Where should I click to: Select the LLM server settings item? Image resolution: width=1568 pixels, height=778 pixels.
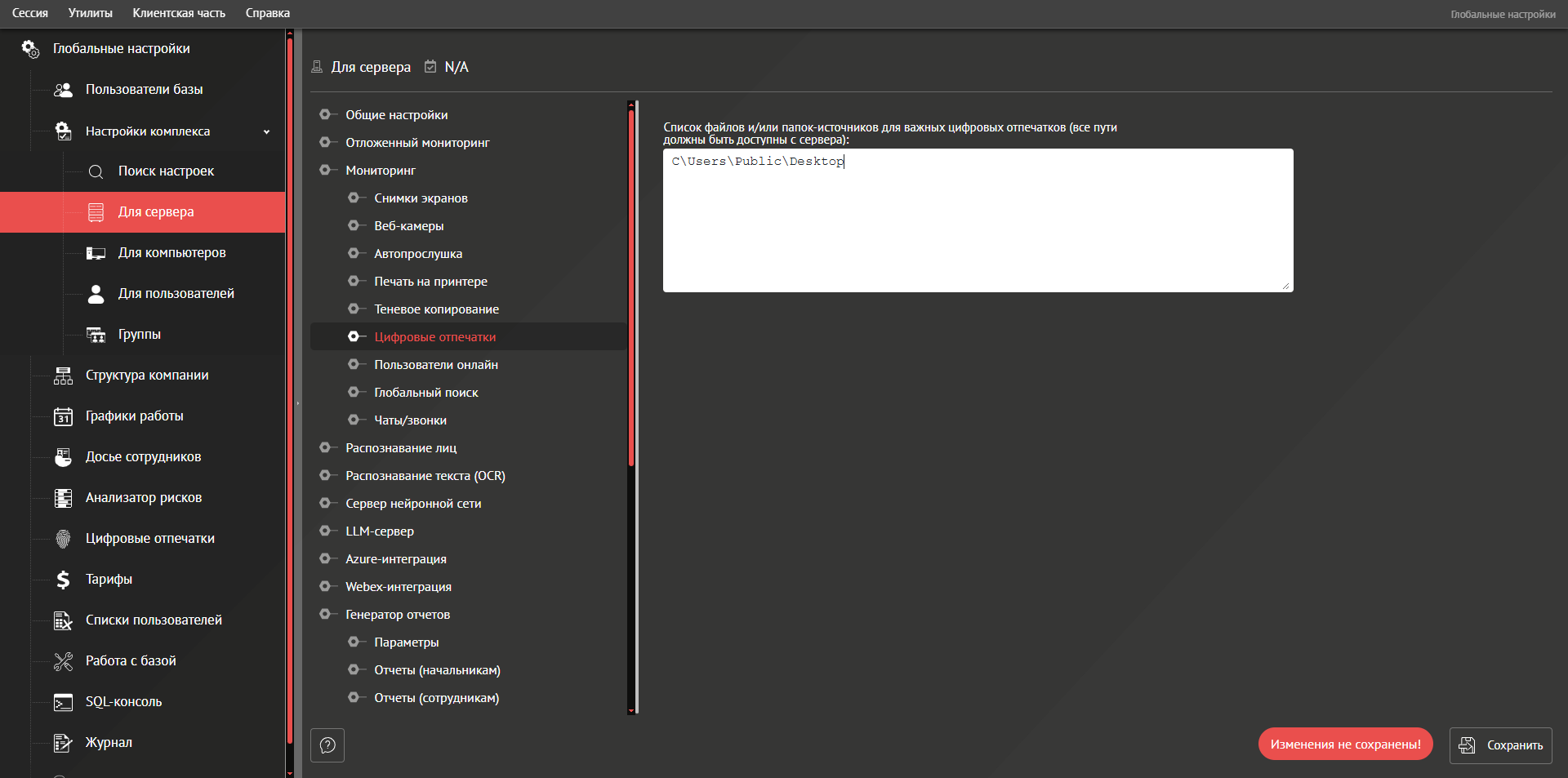pyautogui.click(x=379, y=531)
